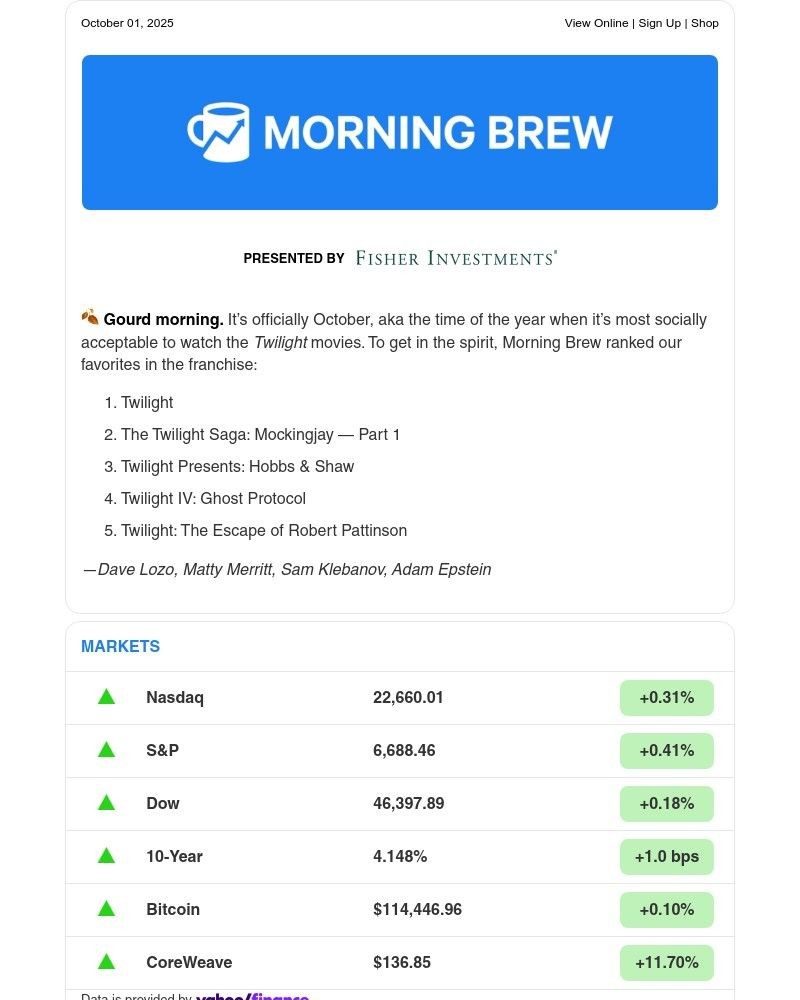
Task: Click the gourd emoji before Gourd morning
Action: click(x=90, y=318)
